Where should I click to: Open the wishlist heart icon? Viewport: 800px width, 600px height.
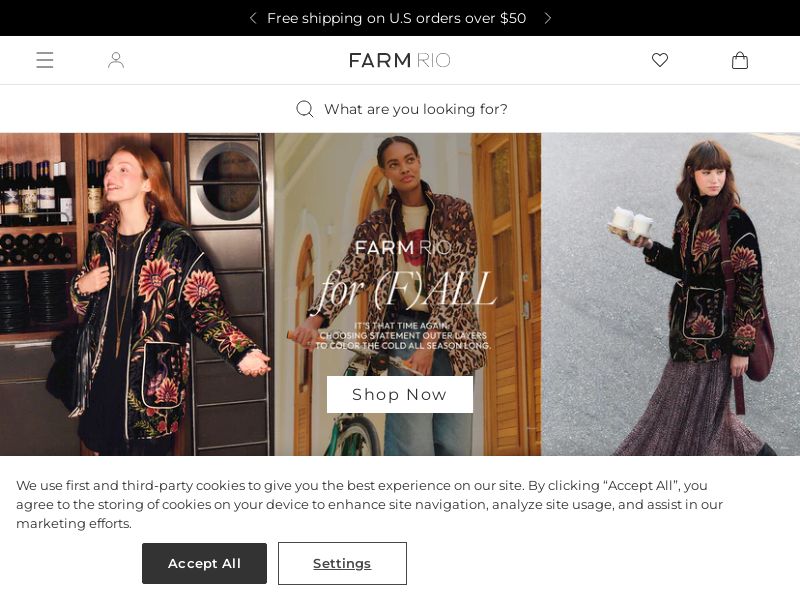[660, 60]
